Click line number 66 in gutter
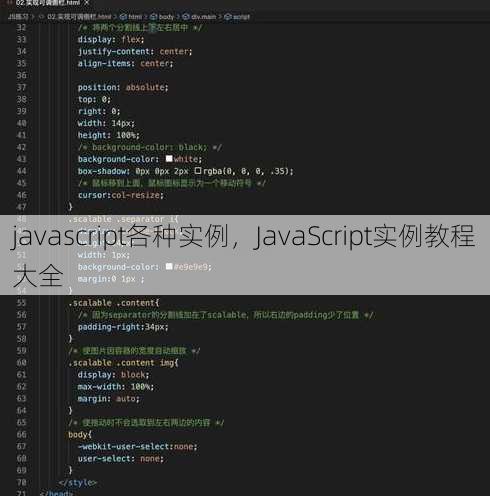The width and height of the screenshot is (490, 496). point(21,434)
